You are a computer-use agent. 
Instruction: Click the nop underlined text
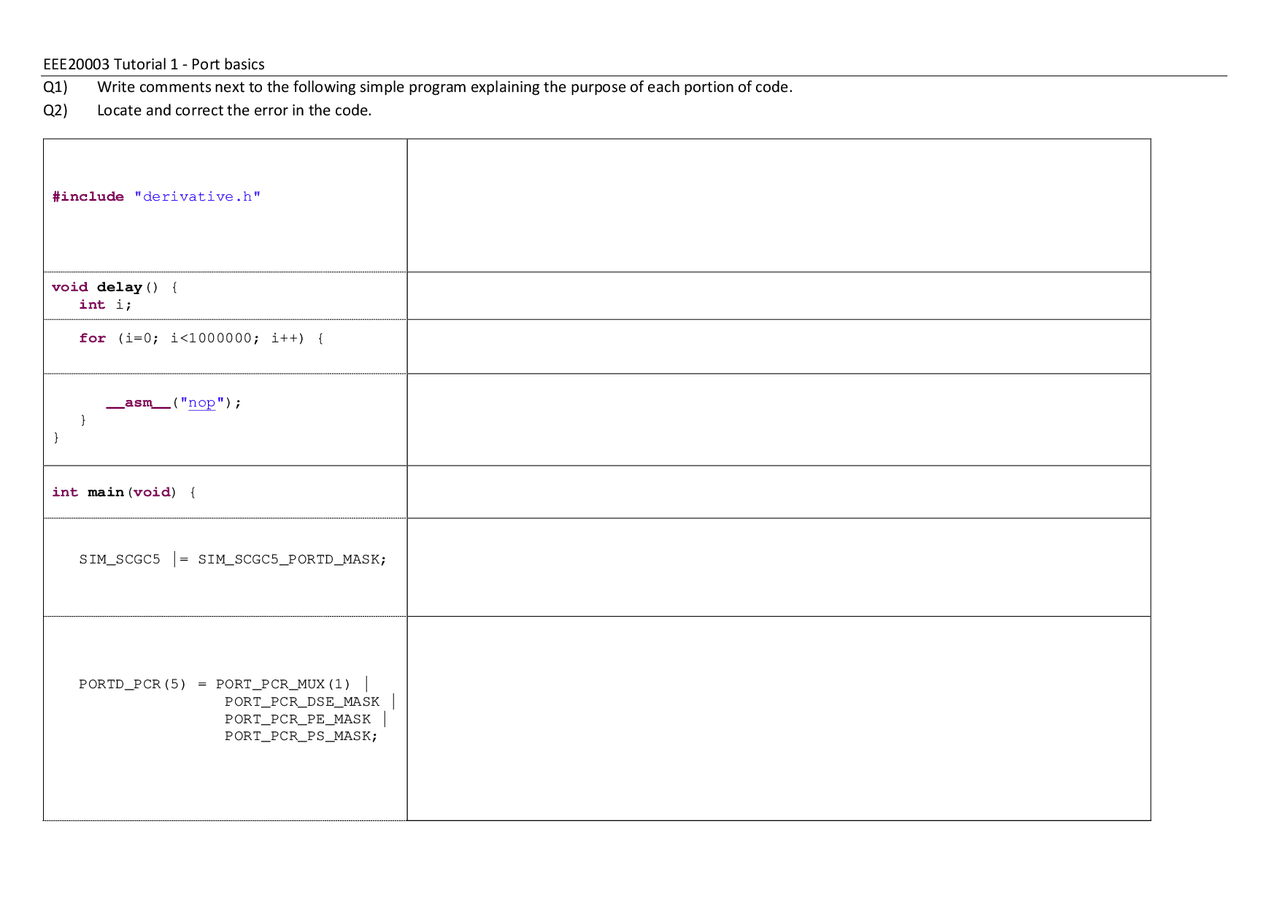[201, 402]
